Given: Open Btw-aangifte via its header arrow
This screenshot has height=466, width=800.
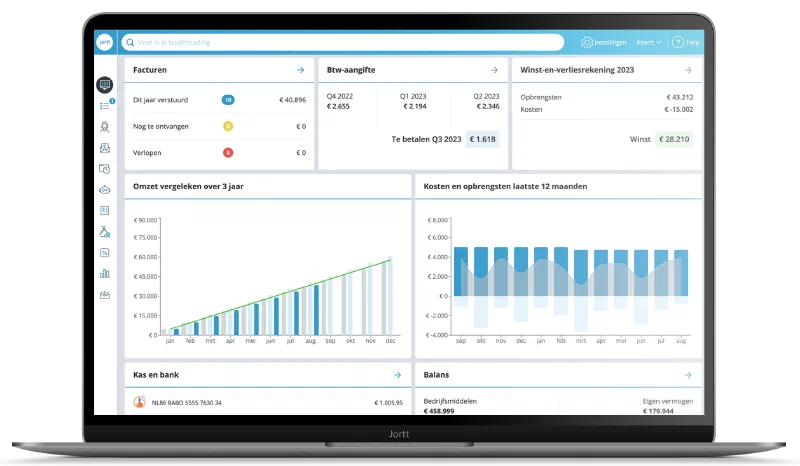Looking at the screenshot, I should pos(494,70).
